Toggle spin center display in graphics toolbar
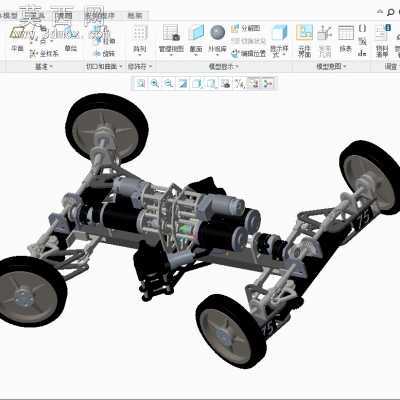The image size is (400, 400). (x=267, y=83)
